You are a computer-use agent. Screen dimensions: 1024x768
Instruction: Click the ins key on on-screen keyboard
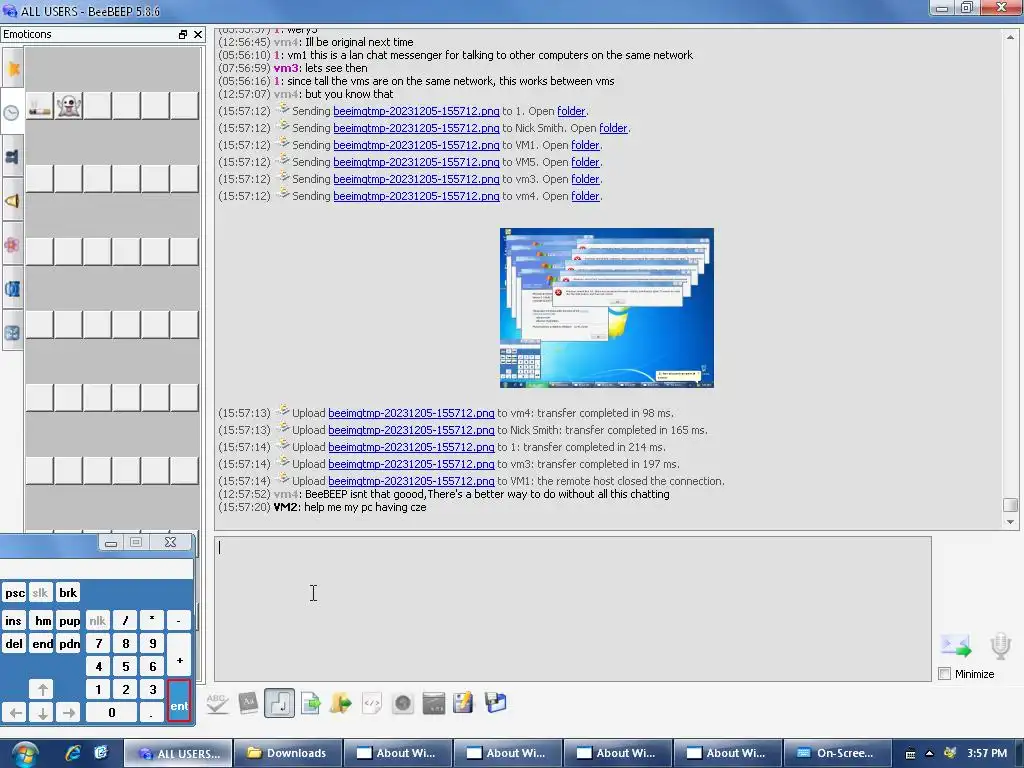coord(14,620)
